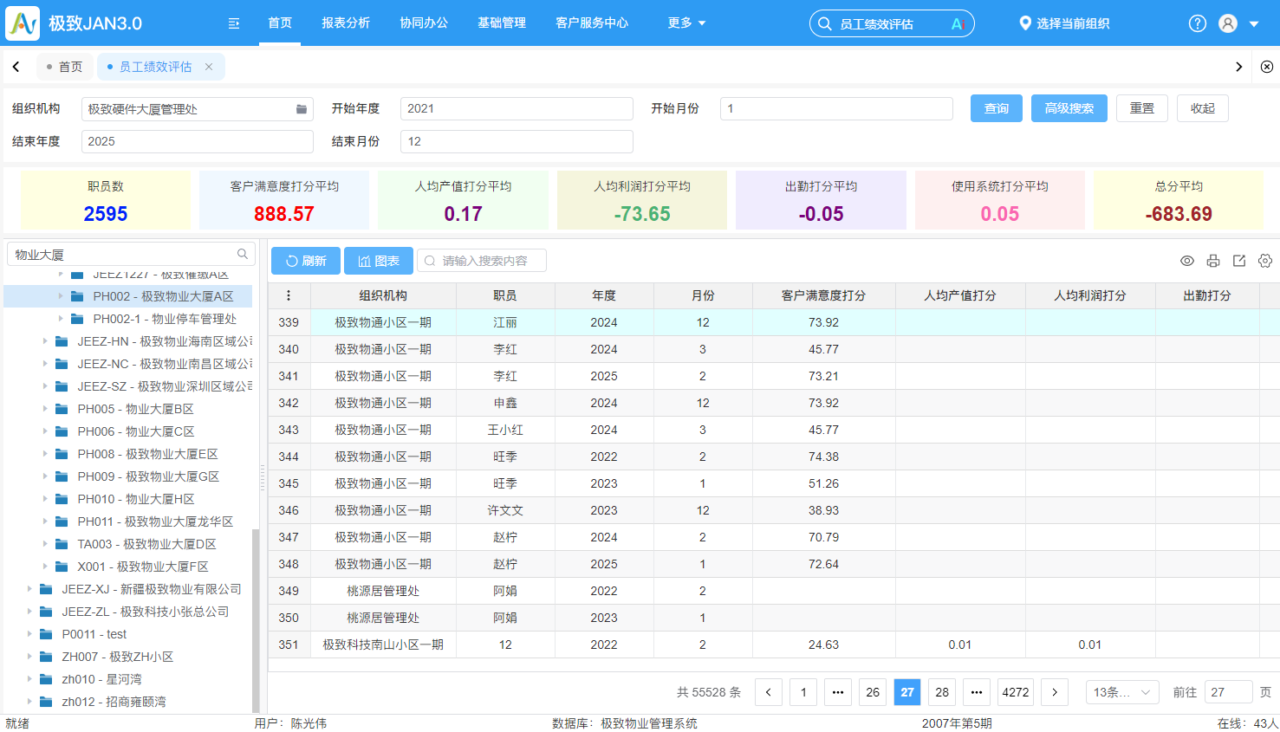Click 许文文 cell in row 346
This screenshot has width=1280, height=732.
point(505,510)
